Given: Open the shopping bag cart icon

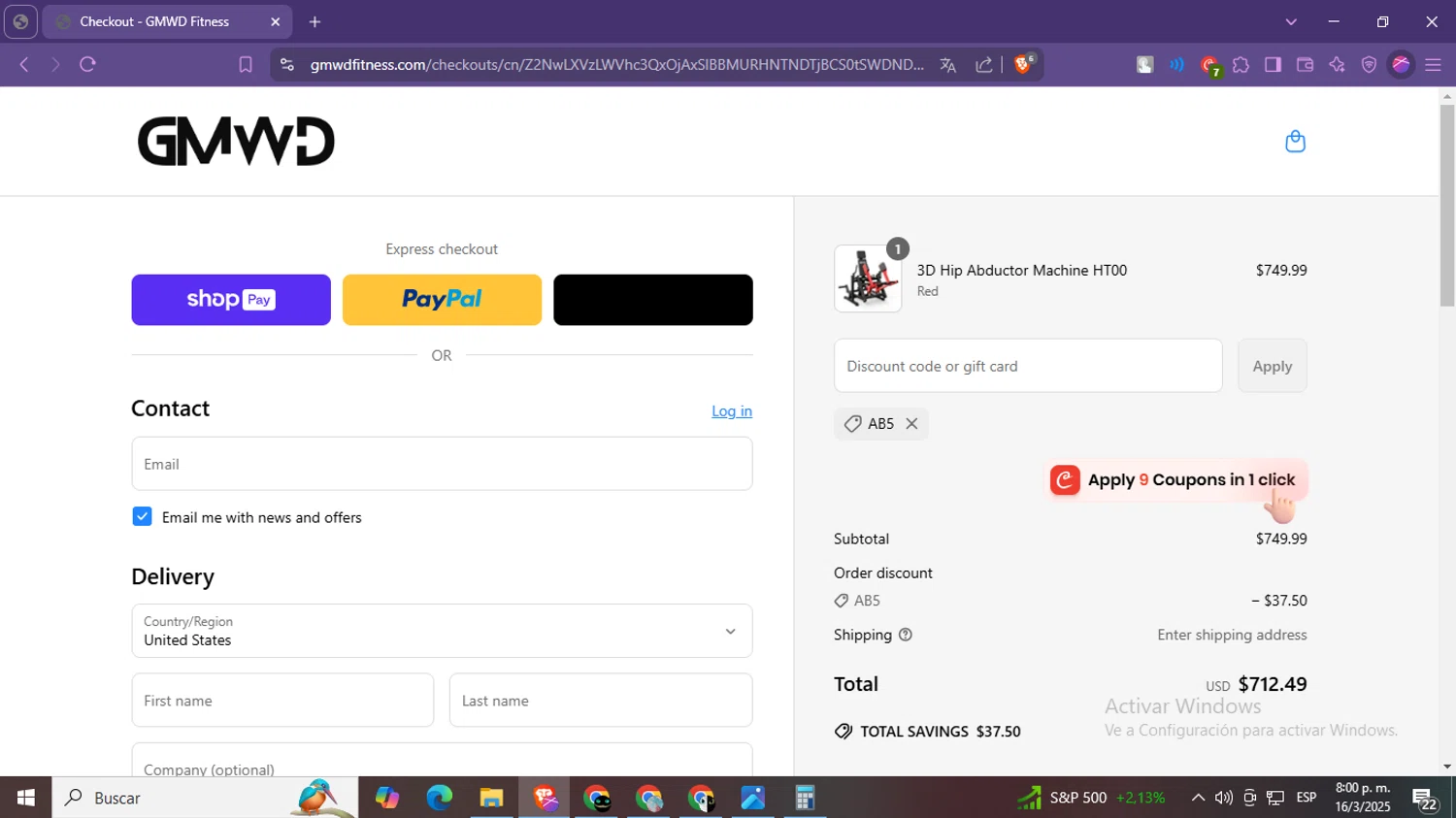Looking at the screenshot, I should pos(1295,142).
